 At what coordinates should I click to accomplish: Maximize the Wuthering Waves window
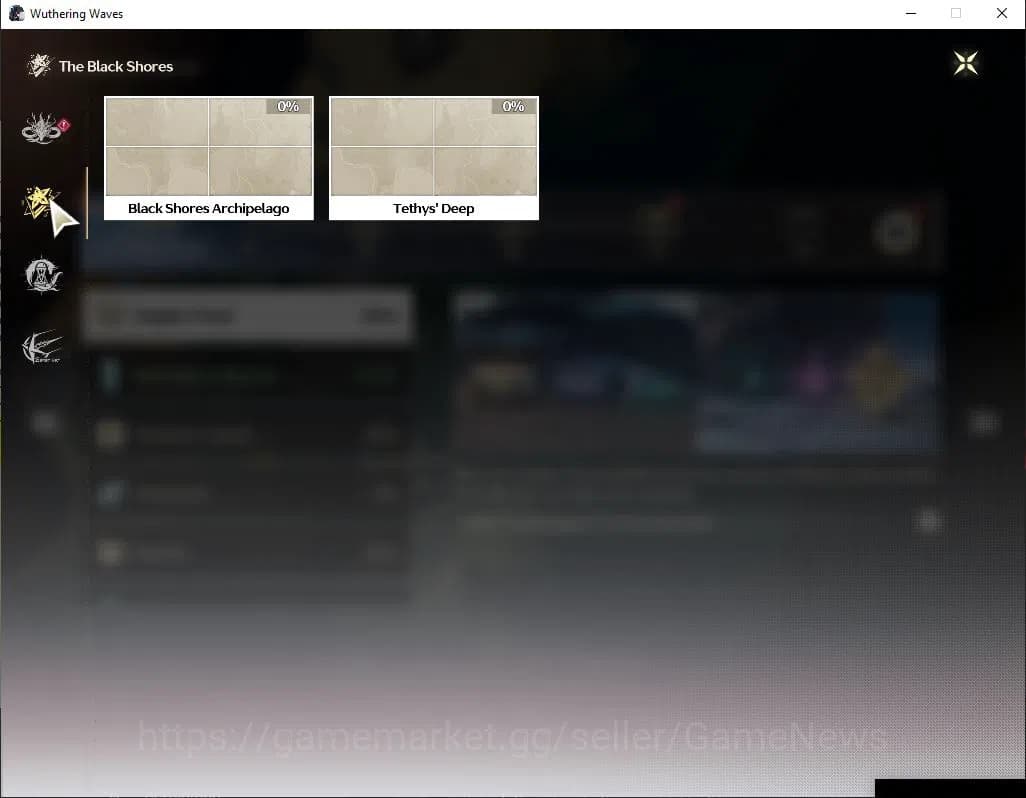click(956, 14)
